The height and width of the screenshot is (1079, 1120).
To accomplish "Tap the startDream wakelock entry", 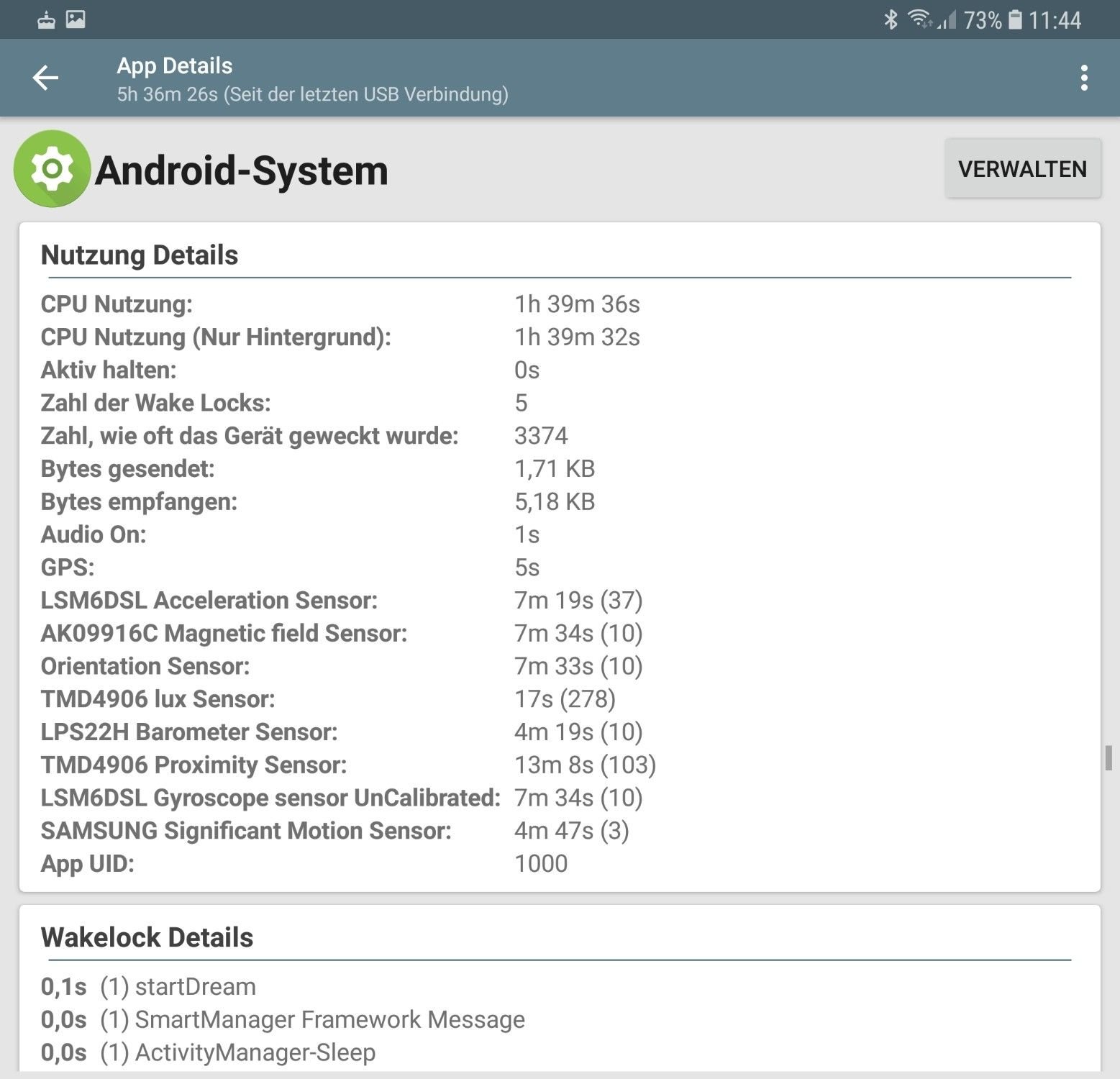I will [148, 987].
